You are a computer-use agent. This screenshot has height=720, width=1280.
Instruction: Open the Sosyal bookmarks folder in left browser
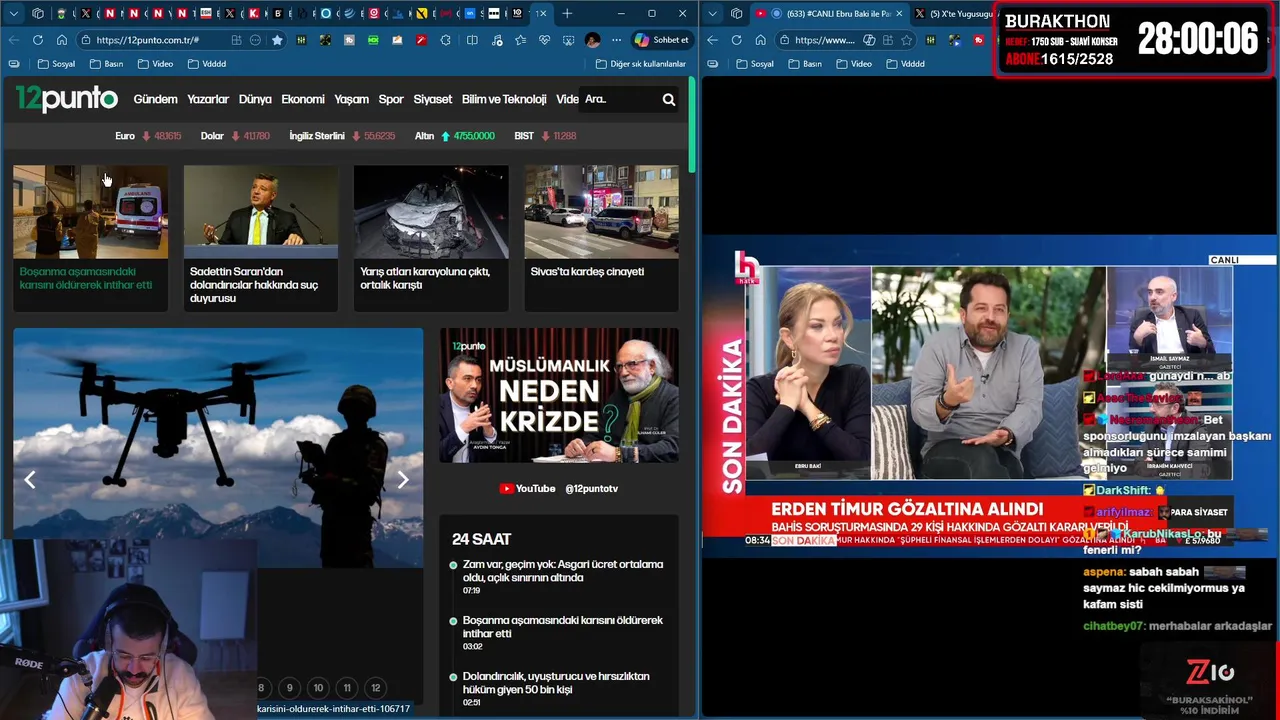click(x=57, y=63)
